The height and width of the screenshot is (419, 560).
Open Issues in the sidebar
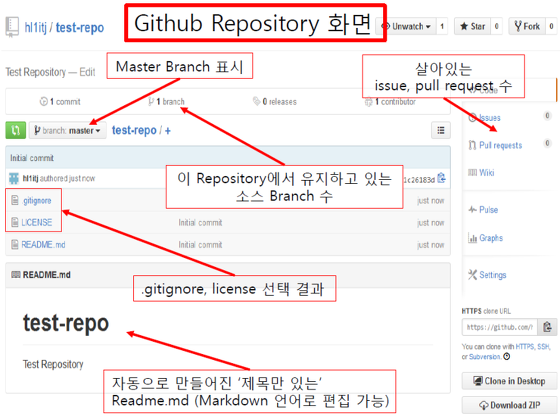(490, 118)
